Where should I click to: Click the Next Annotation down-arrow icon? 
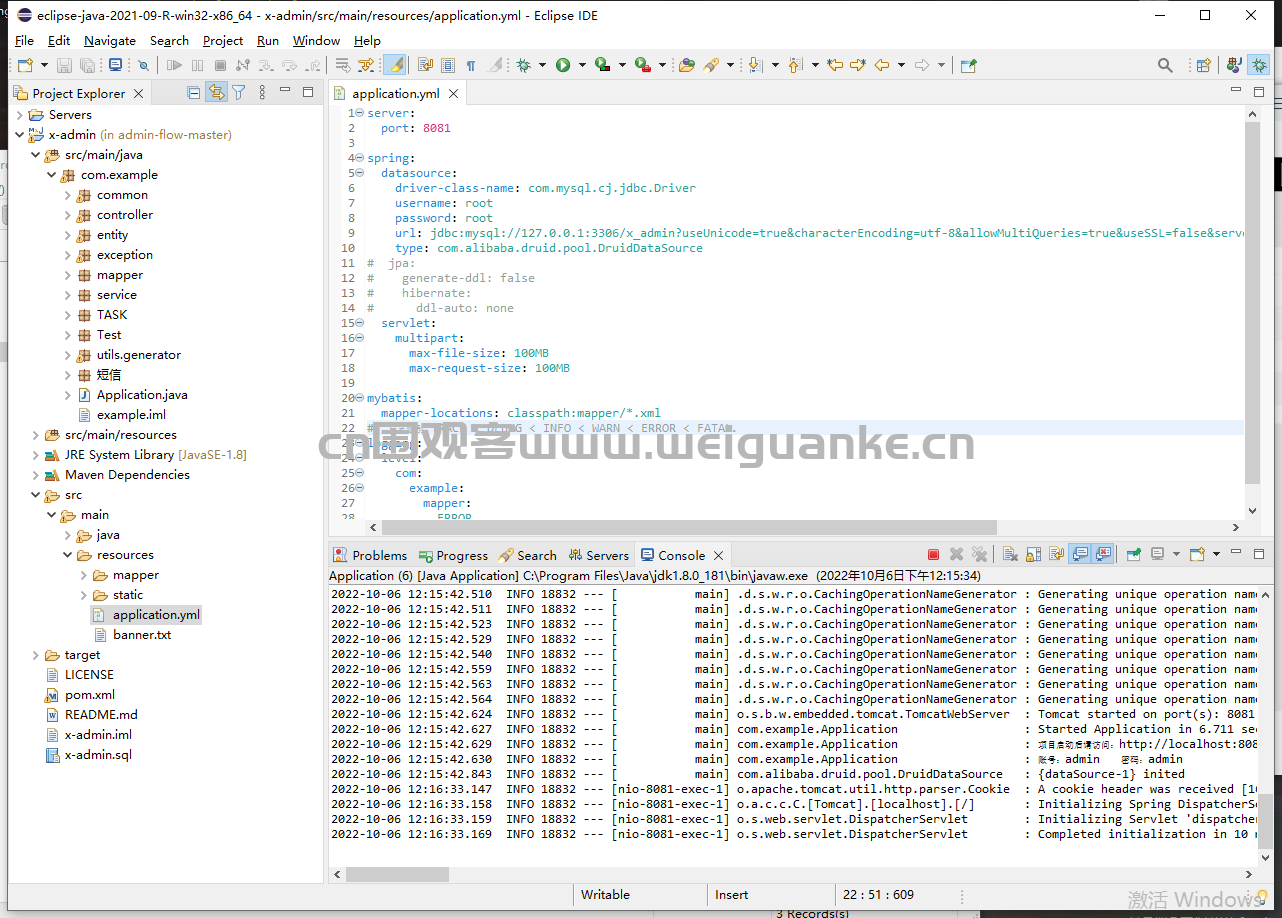(755, 65)
